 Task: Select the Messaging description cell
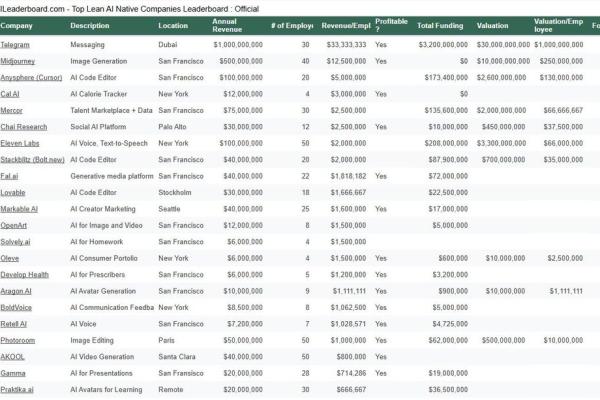pos(87,45)
